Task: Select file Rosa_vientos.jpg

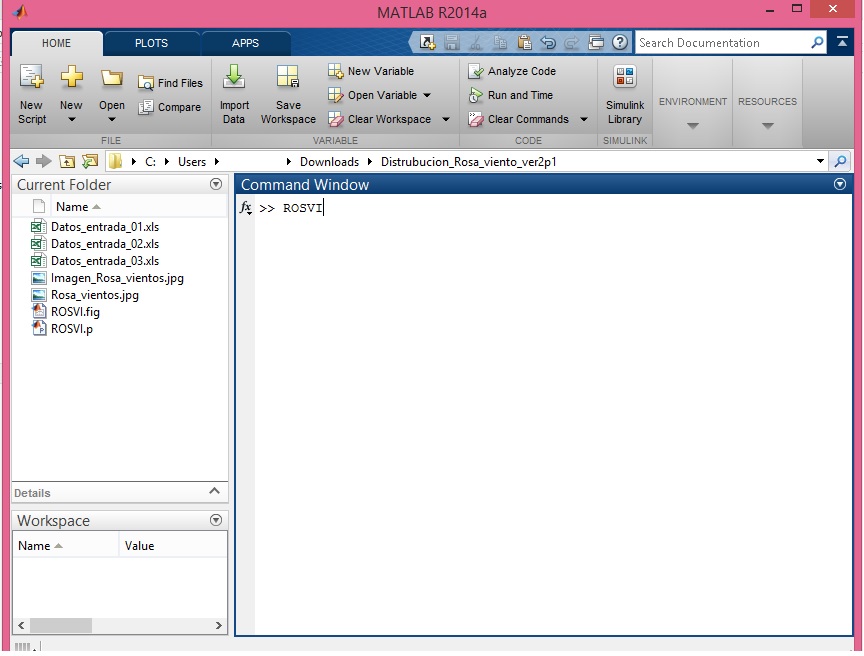Action: click(x=85, y=295)
